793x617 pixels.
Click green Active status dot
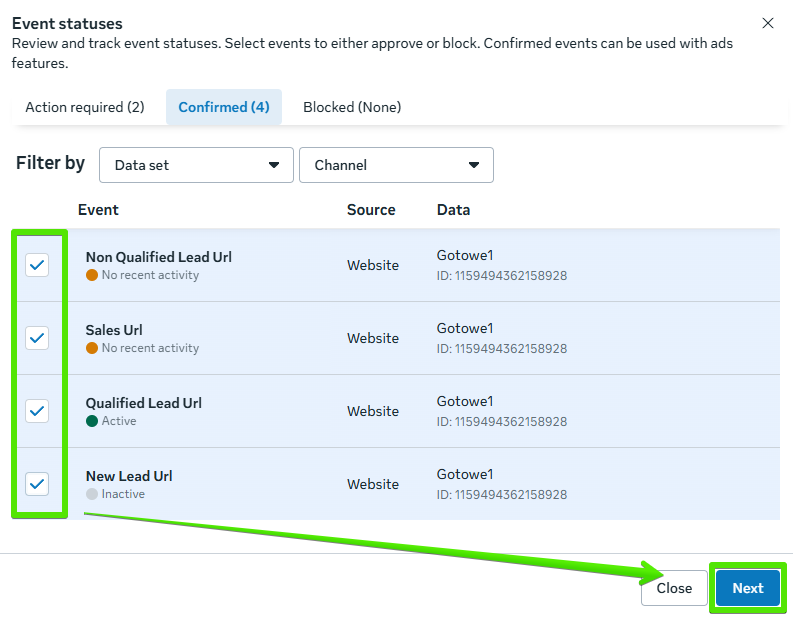point(92,421)
